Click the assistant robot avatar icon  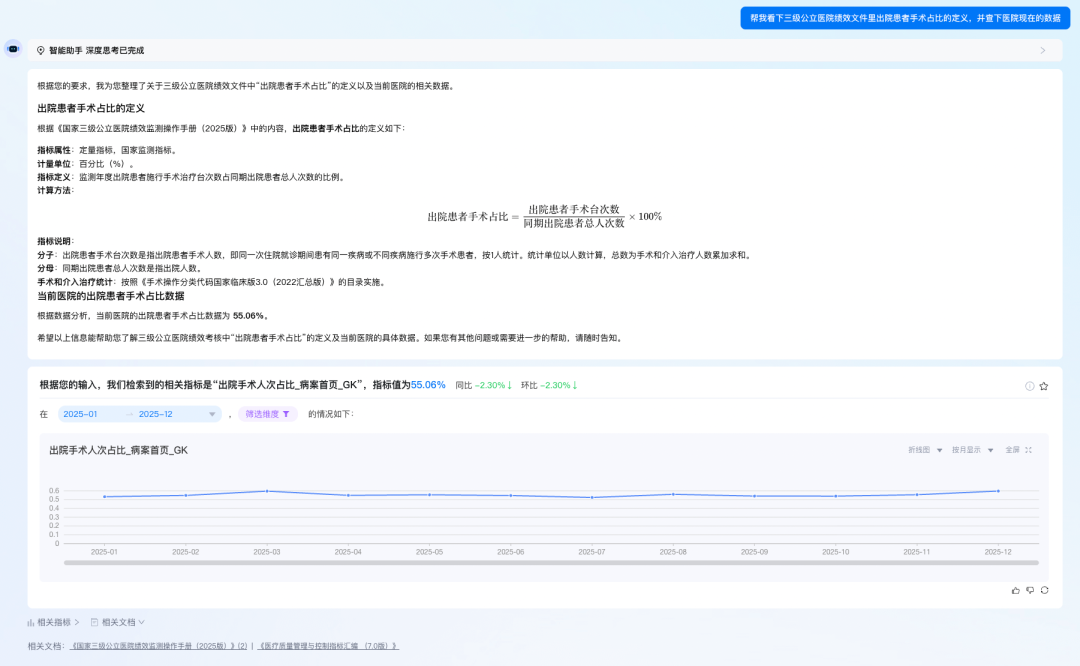[x=12, y=49]
